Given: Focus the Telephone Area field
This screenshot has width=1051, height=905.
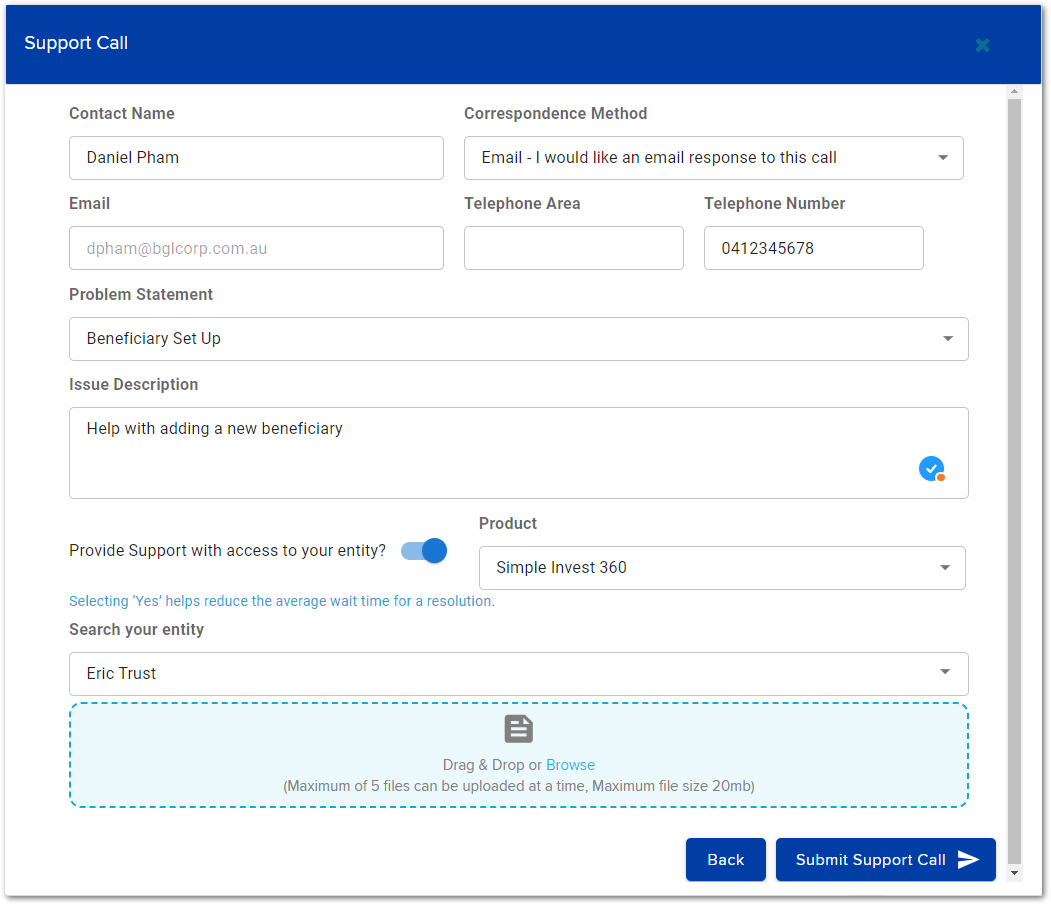Looking at the screenshot, I should pos(574,248).
